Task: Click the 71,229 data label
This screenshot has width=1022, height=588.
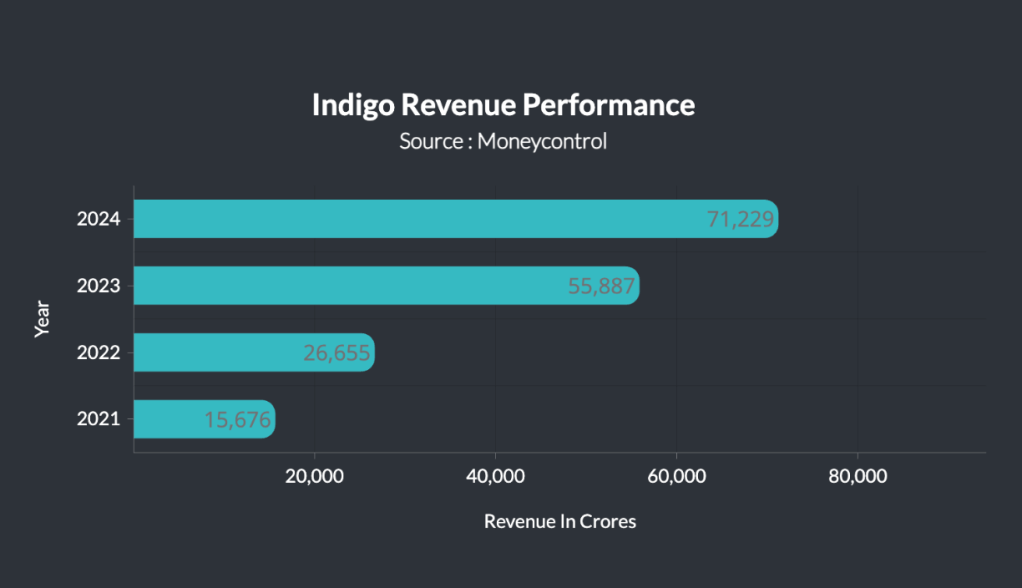Action: [x=740, y=220]
